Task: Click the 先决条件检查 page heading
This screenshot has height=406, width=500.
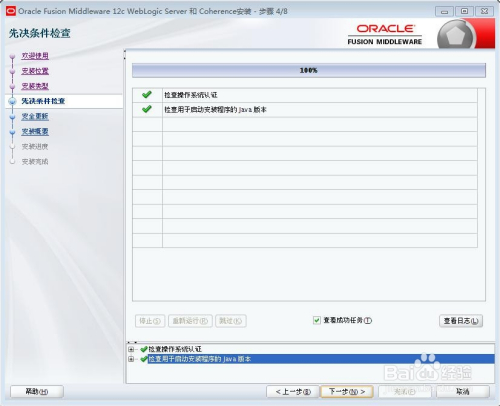Action: tap(39, 33)
